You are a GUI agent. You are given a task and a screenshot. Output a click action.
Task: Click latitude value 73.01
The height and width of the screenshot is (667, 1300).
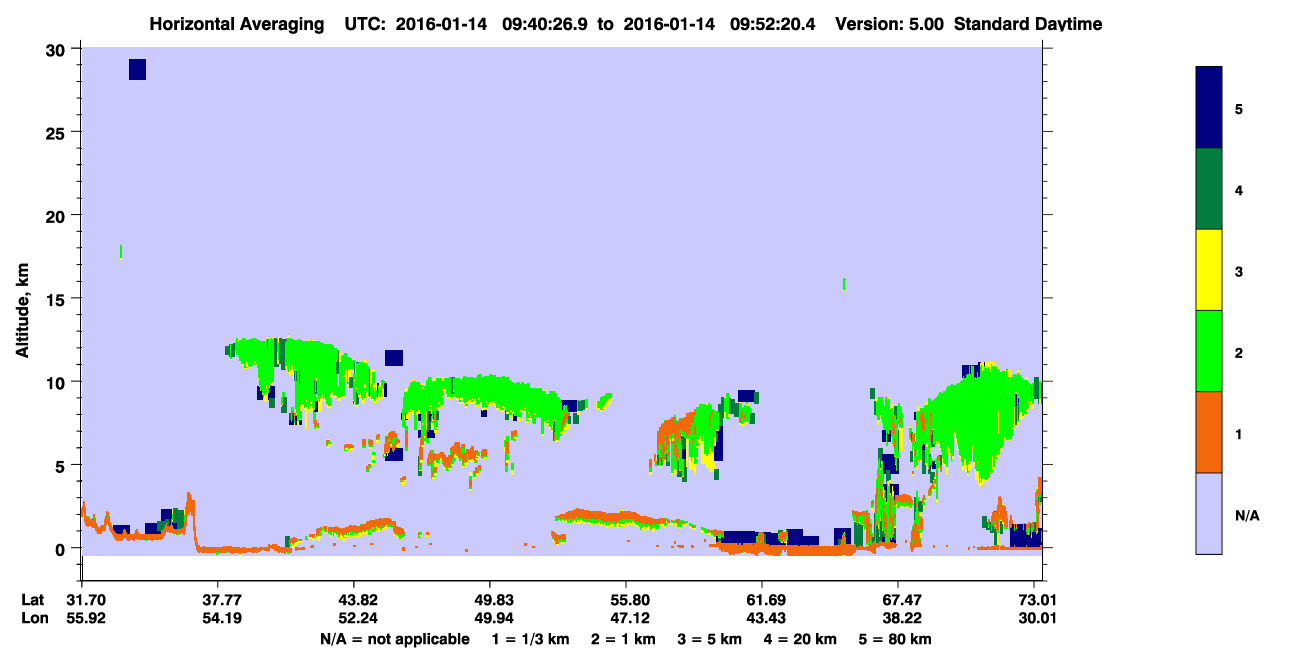pos(1038,599)
